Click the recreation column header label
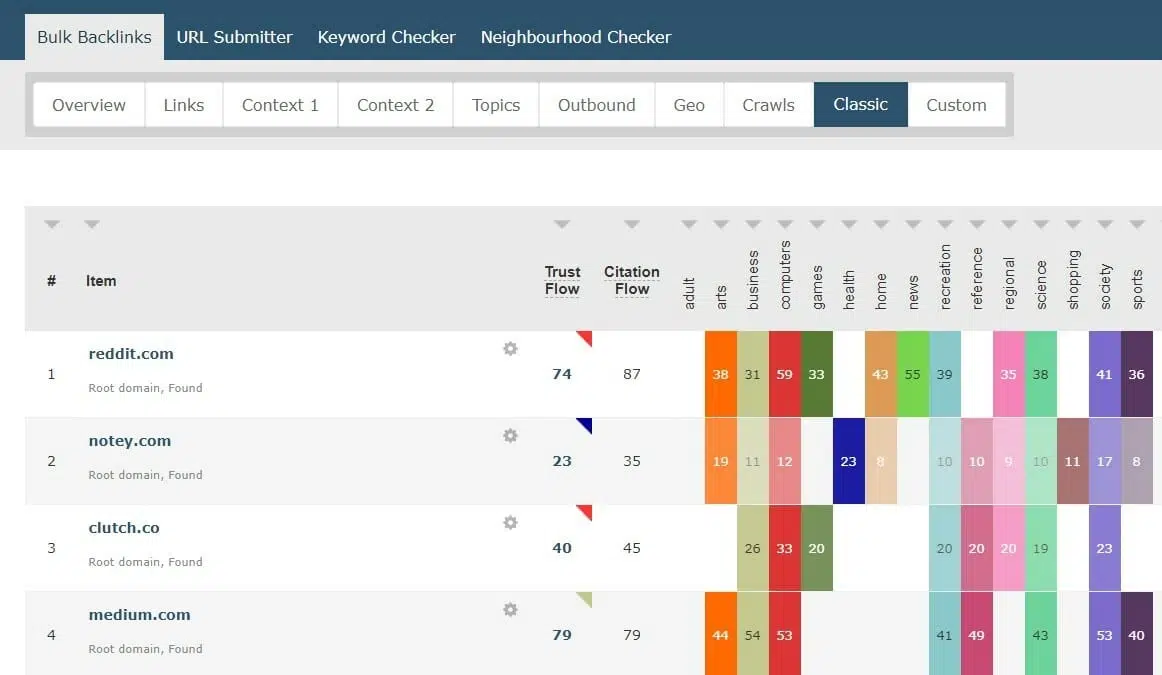Viewport: 1162px width, 675px height. pyautogui.click(x=945, y=276)
